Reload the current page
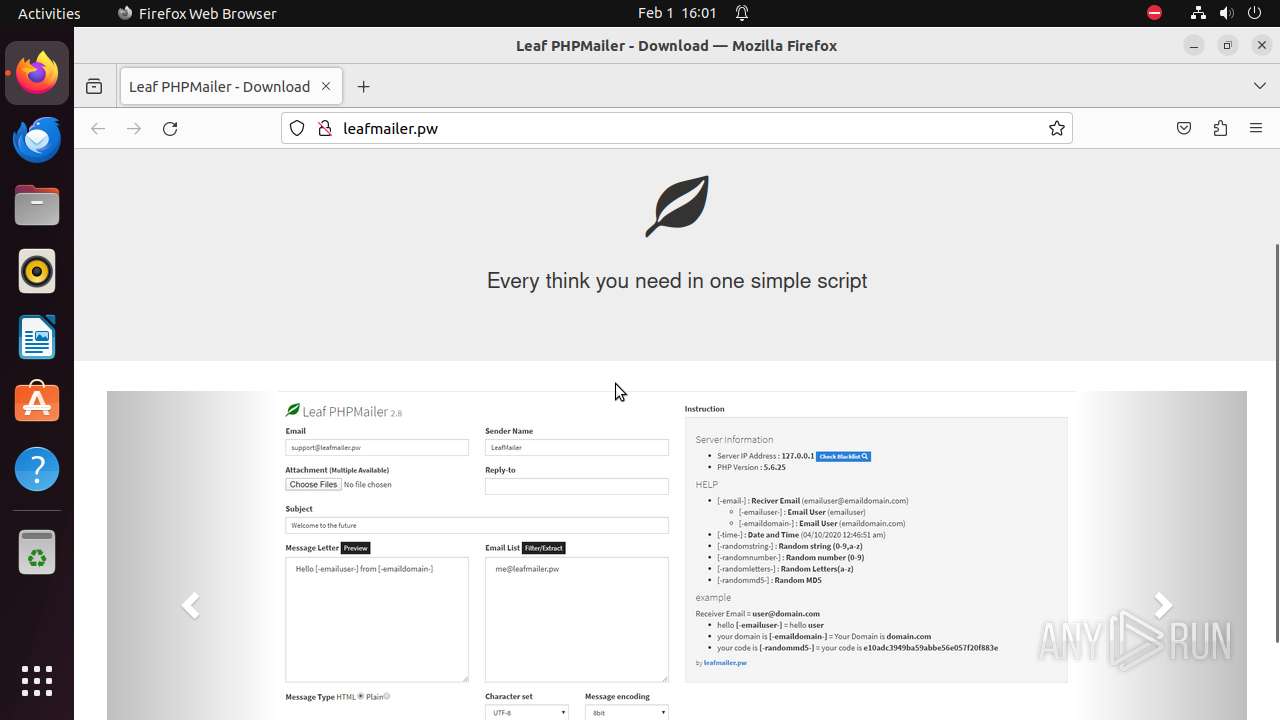 point(170,128)
